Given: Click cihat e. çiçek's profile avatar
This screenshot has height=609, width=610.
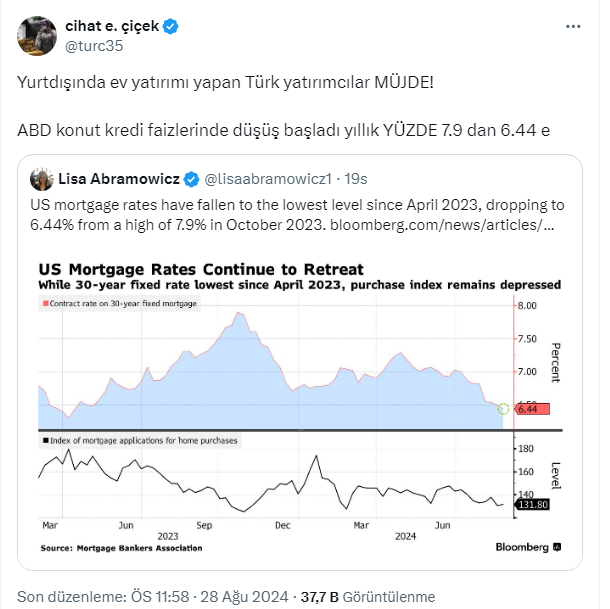Looking at the screenshot, I should pos(36,35).
